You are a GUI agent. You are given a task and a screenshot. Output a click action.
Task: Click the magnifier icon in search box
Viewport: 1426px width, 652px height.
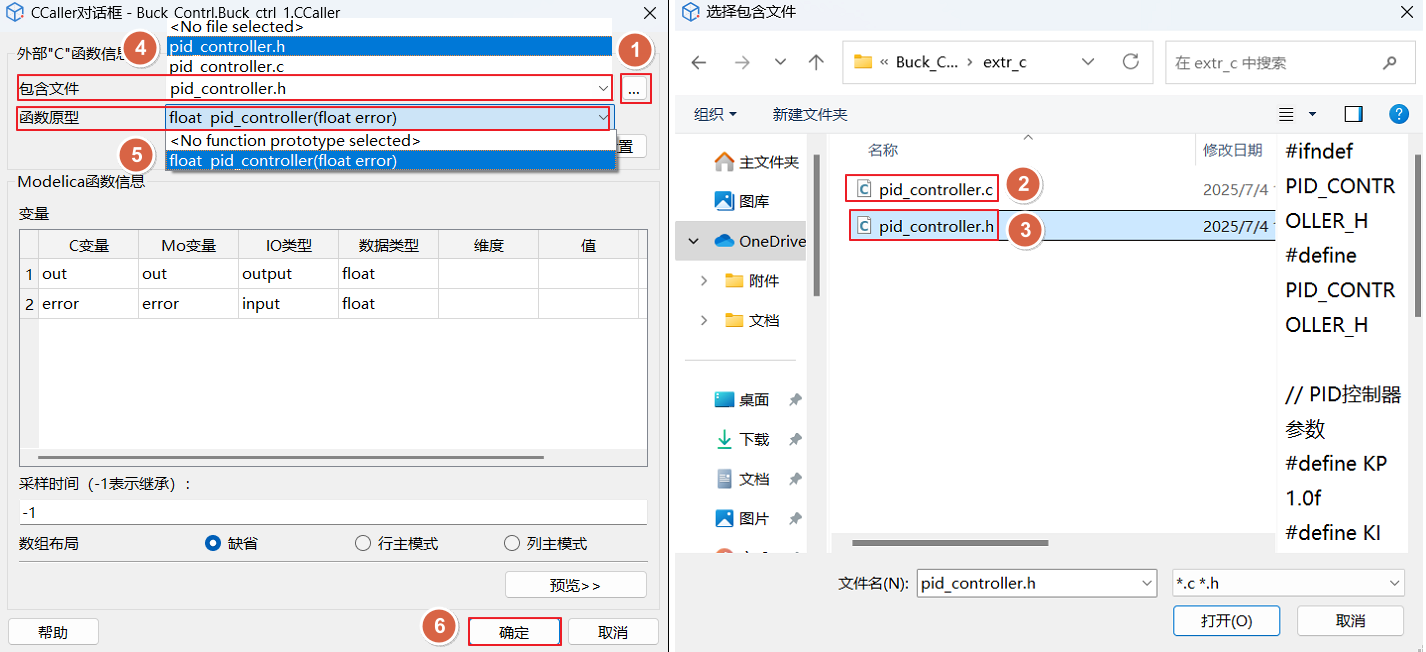coord(1390,62)
